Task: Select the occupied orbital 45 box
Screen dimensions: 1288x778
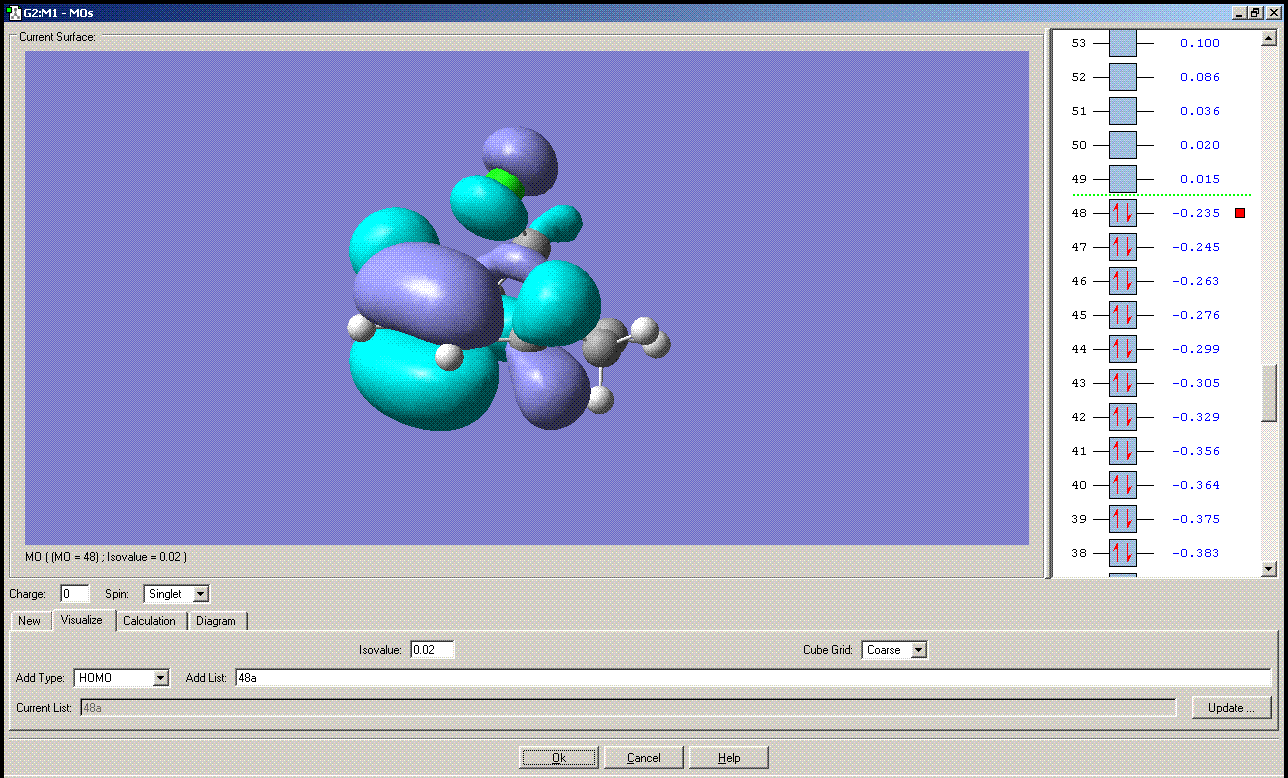Action: [x=1123, y=315]
